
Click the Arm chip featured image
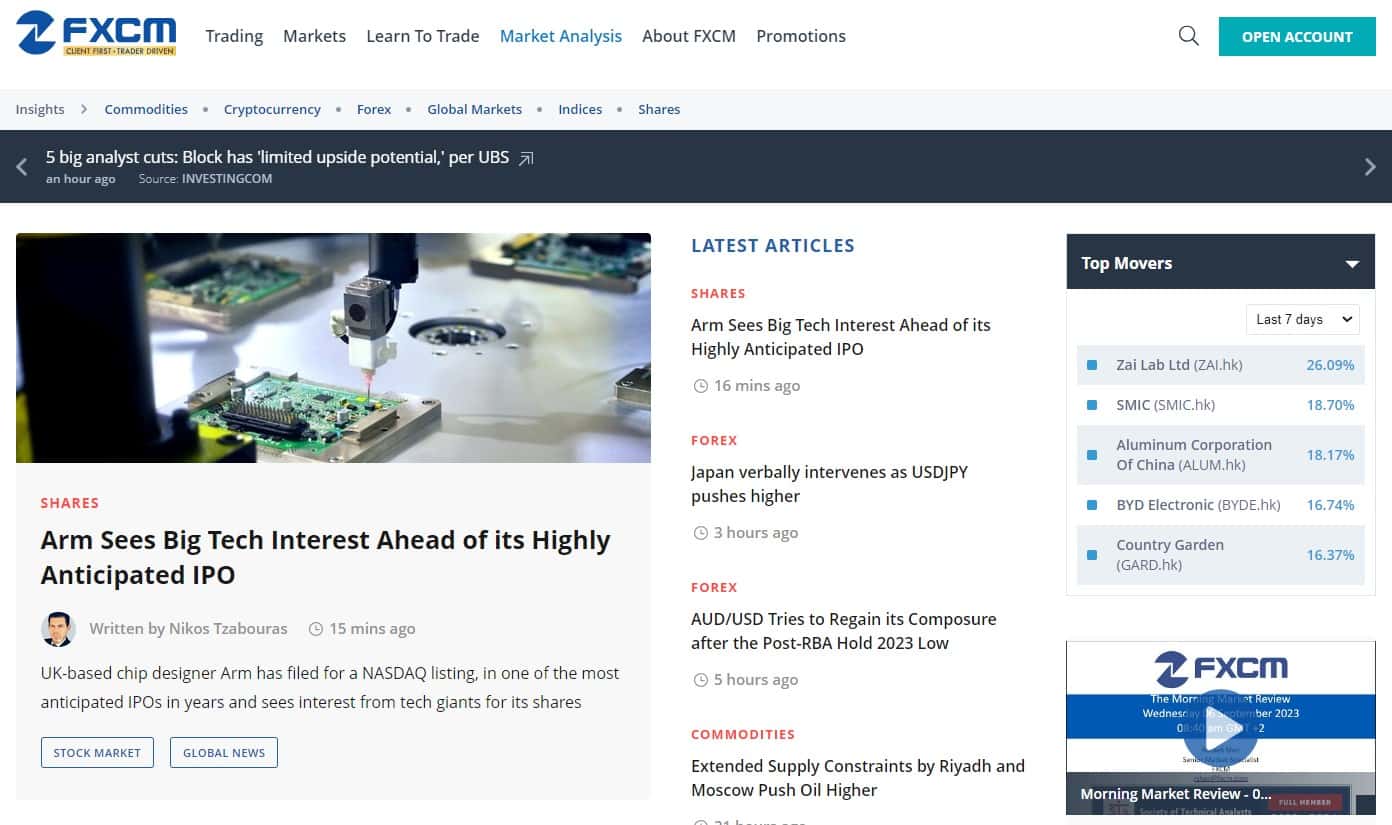333,348
